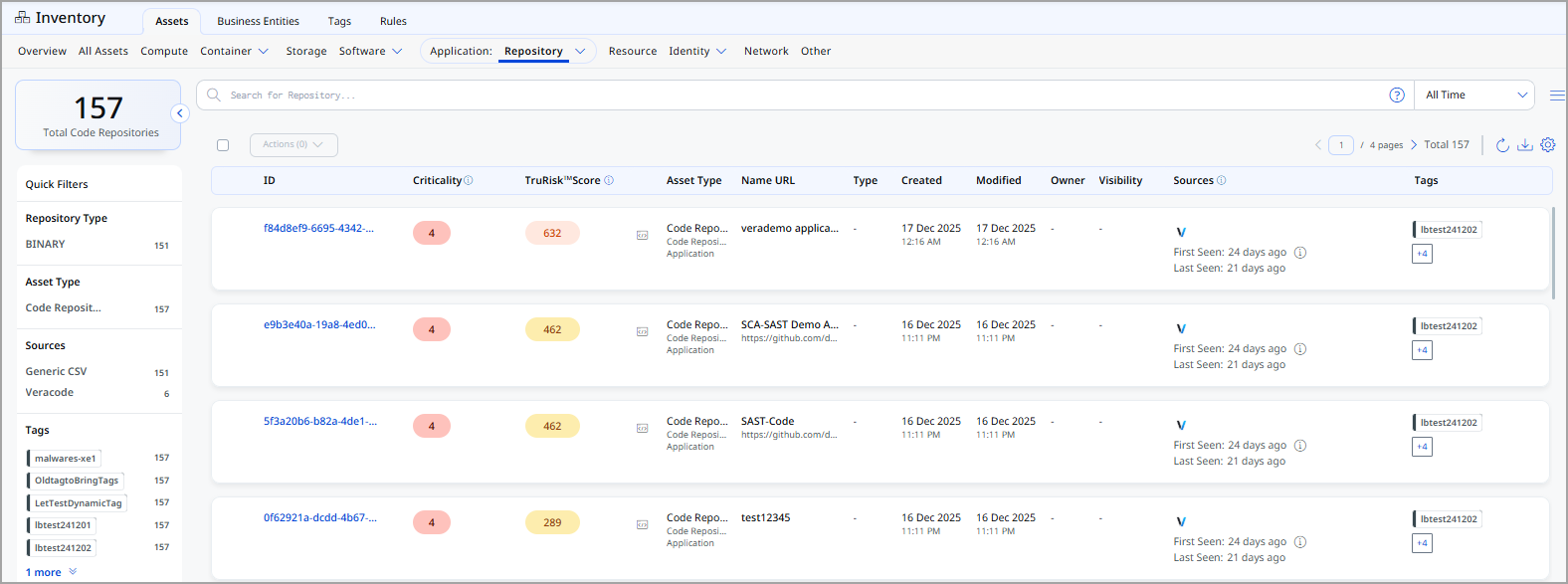Switch to Business Entities tab
Image resolution: width=1568 pixels, height=584 pixels.
tap(258, 21)
